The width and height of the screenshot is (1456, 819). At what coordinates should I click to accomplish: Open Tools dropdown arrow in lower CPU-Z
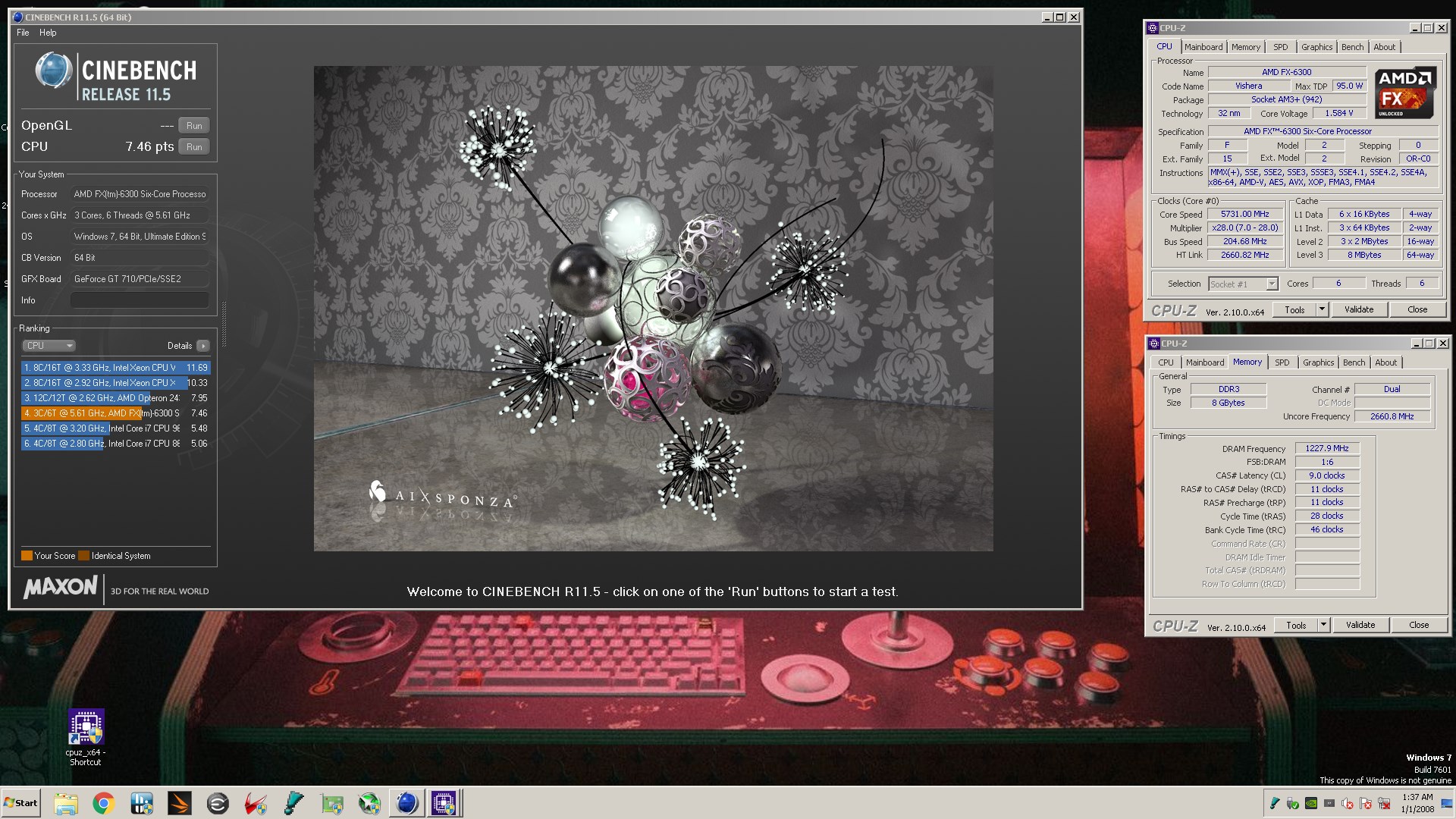click(1323, 625)
